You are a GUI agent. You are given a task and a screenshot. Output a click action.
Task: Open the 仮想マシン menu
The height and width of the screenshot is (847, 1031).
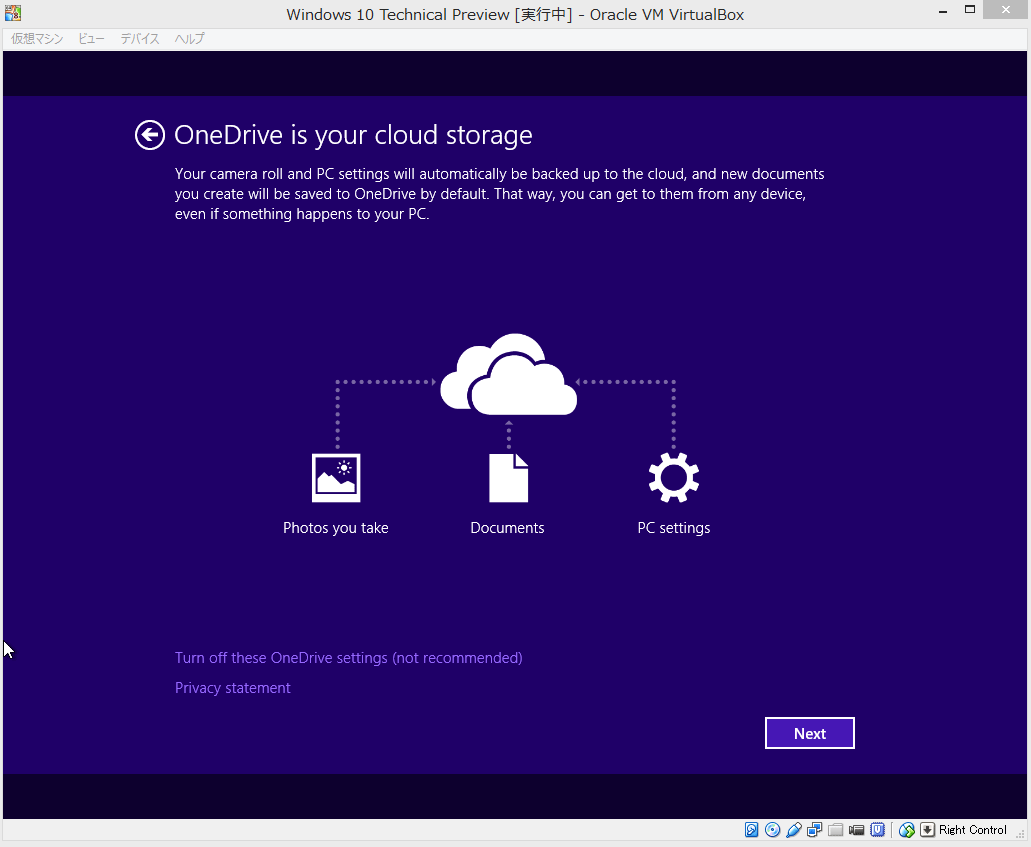pyautogui.click(x=37, y=39)
